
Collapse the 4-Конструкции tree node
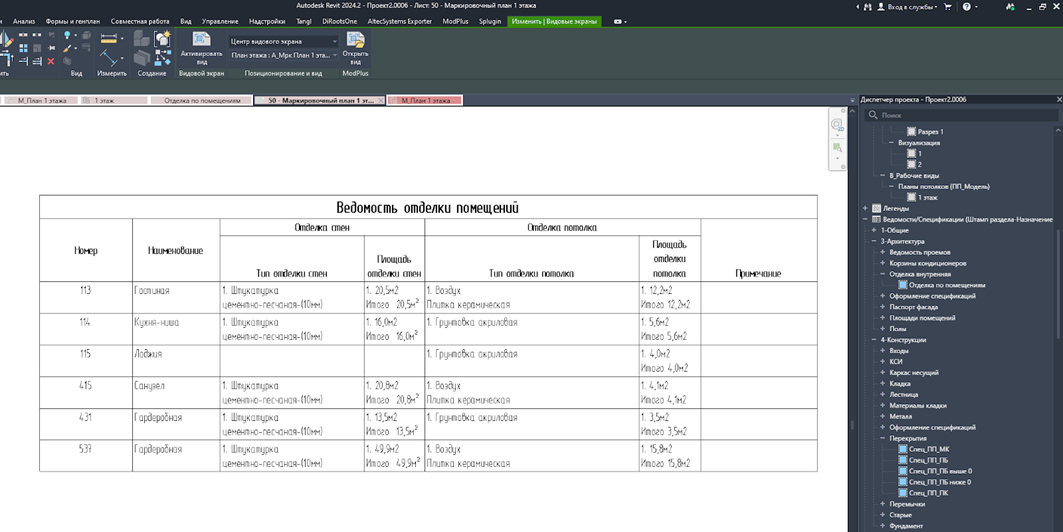875,340
